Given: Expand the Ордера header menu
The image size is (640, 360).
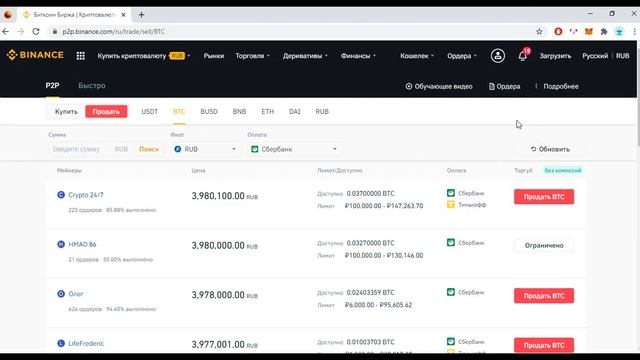Looking at the screenshot, I should 462,56.
